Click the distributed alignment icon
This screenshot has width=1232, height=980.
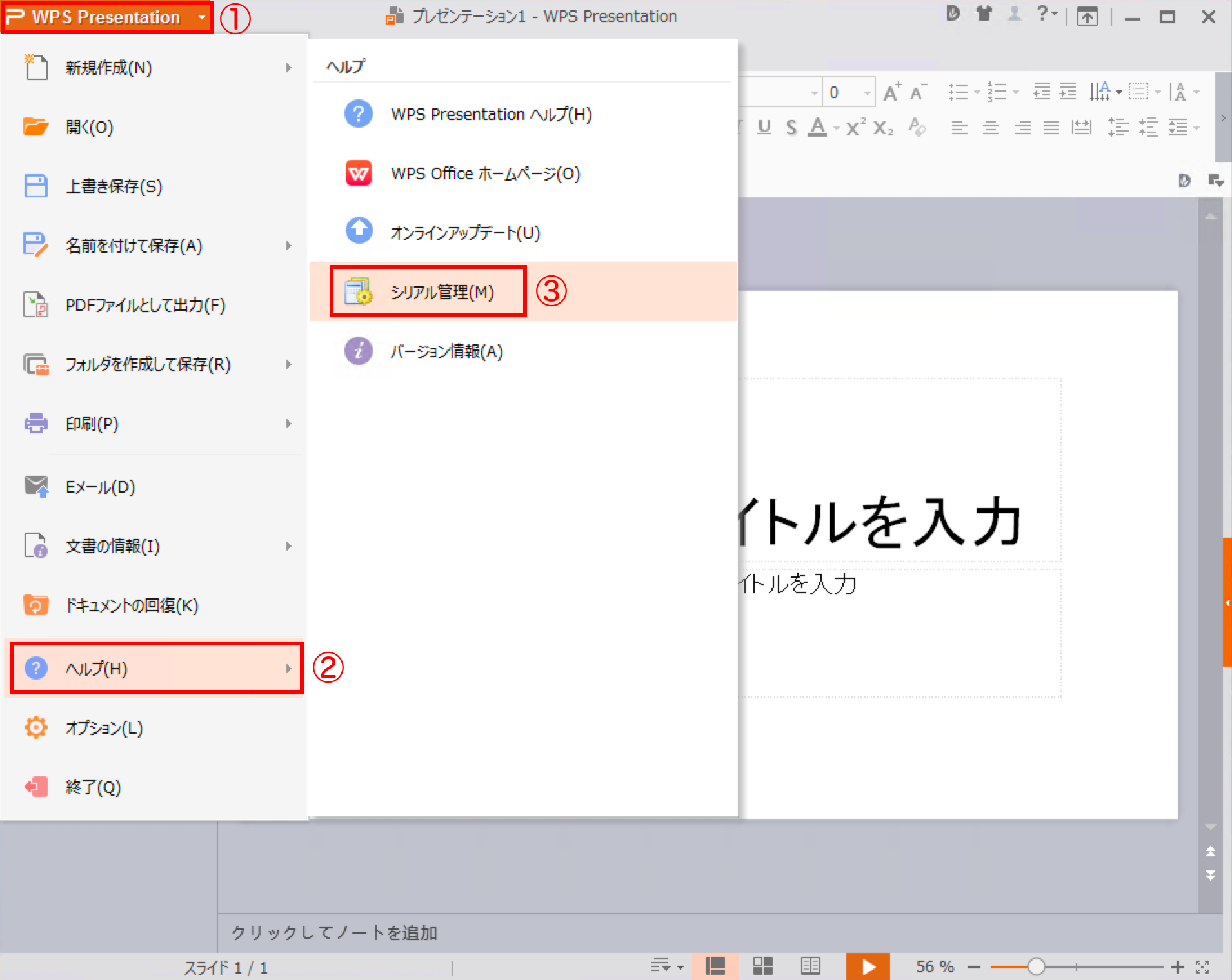pos(1082,128)
